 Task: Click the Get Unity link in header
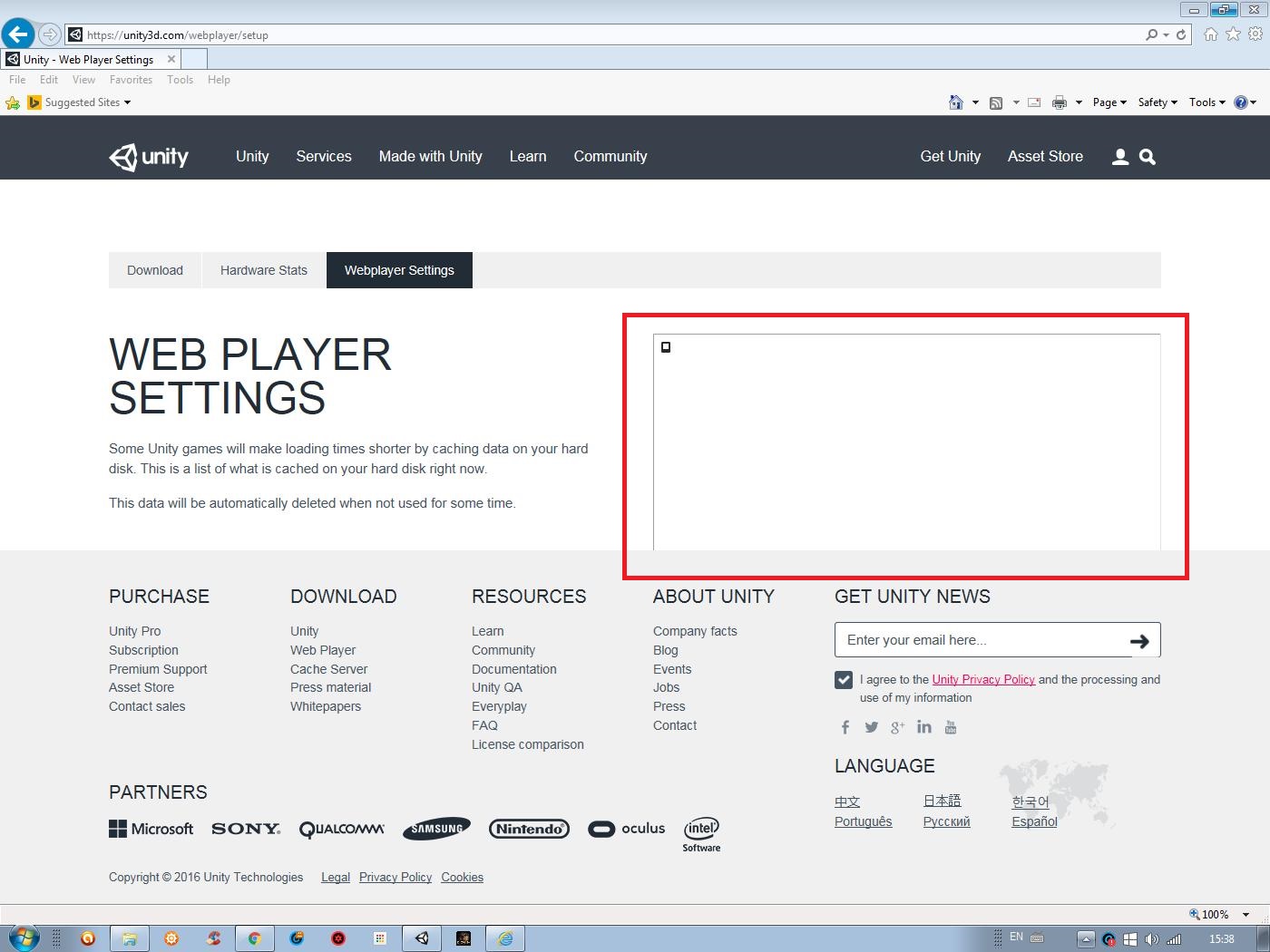(x=951, y=156)
